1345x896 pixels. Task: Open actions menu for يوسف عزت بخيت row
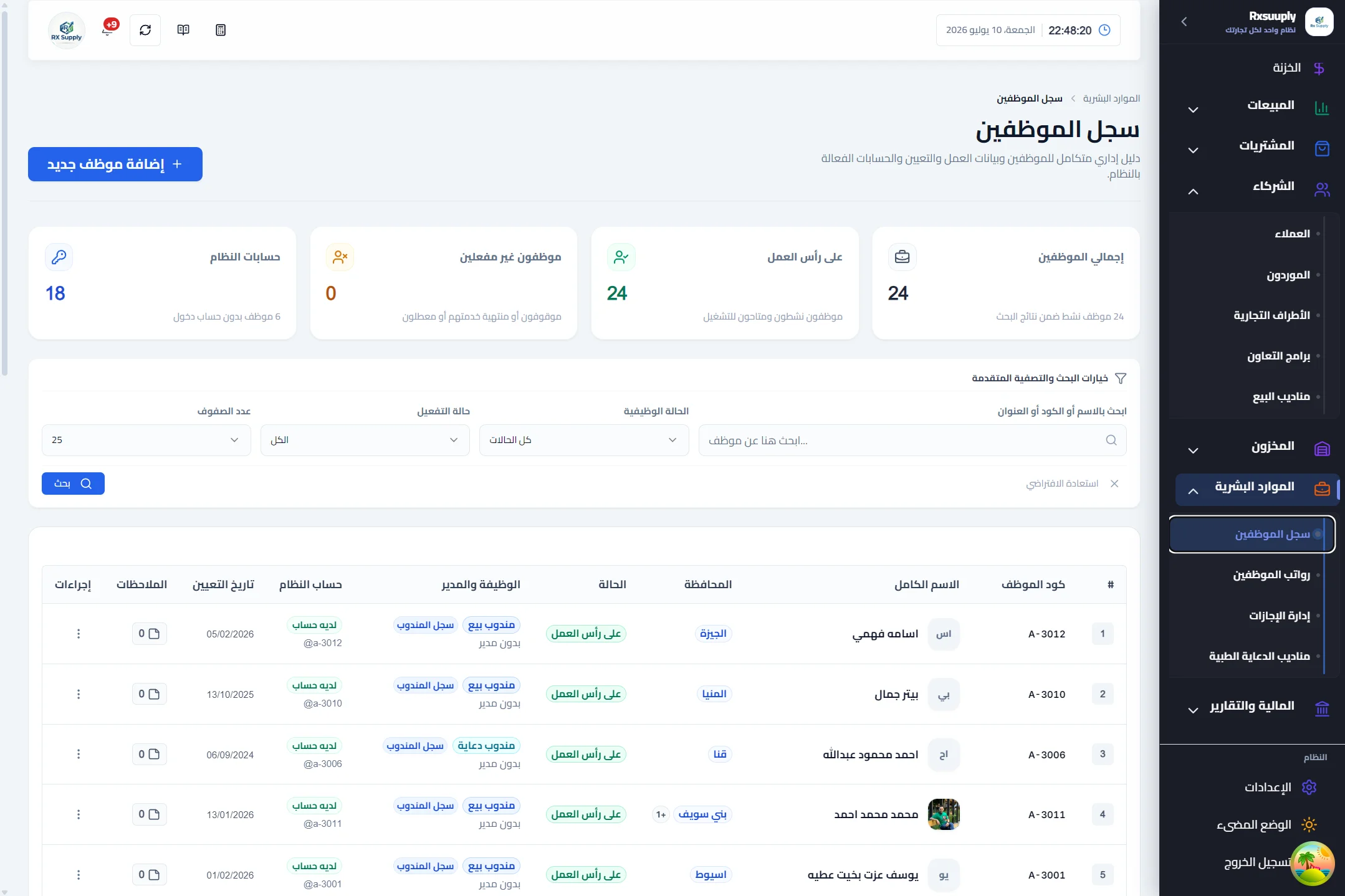79,875
